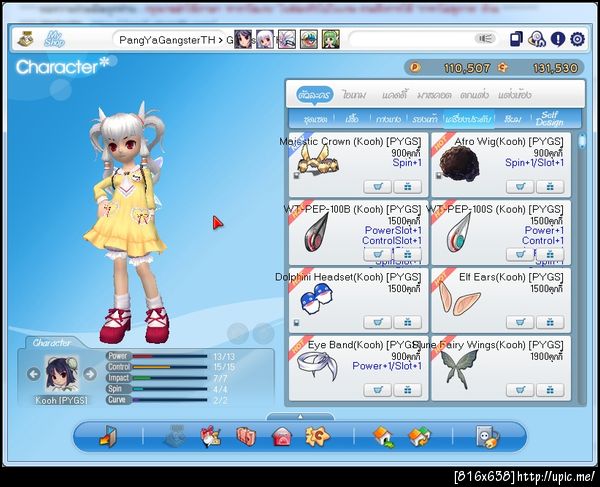600x487 pixels.
Task: Preview the Dolphini Headset thumbnail
Action: pyautogui.click(x=316, y=298)
